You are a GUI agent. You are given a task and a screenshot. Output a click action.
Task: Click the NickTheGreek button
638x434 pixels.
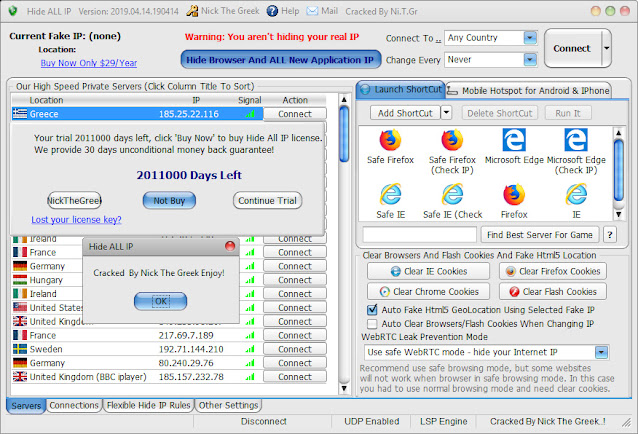point(74,201)
